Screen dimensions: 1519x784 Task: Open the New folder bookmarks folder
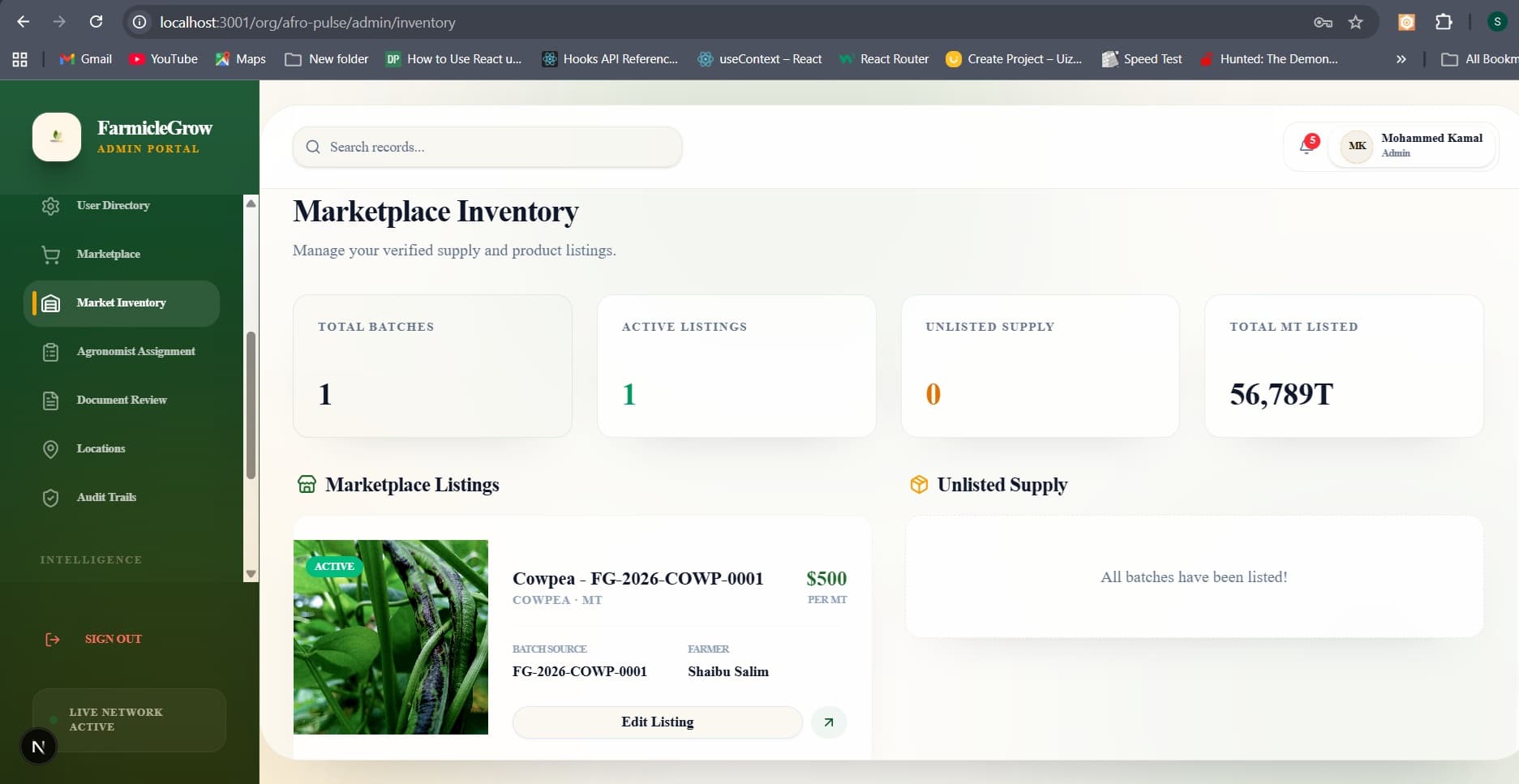tap(326, 59)
